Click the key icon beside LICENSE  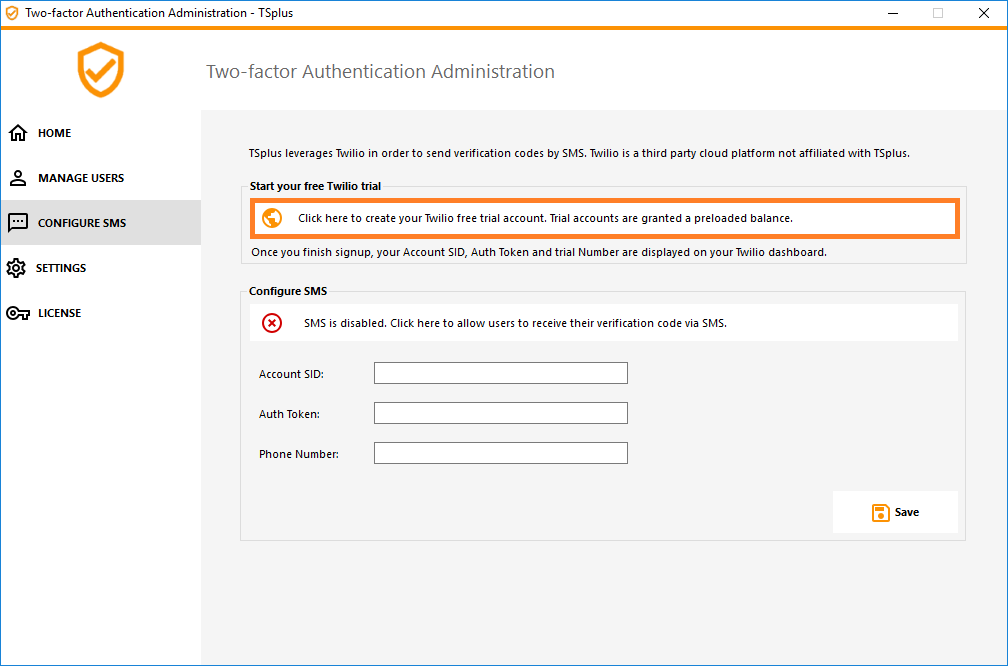[18, 312]
